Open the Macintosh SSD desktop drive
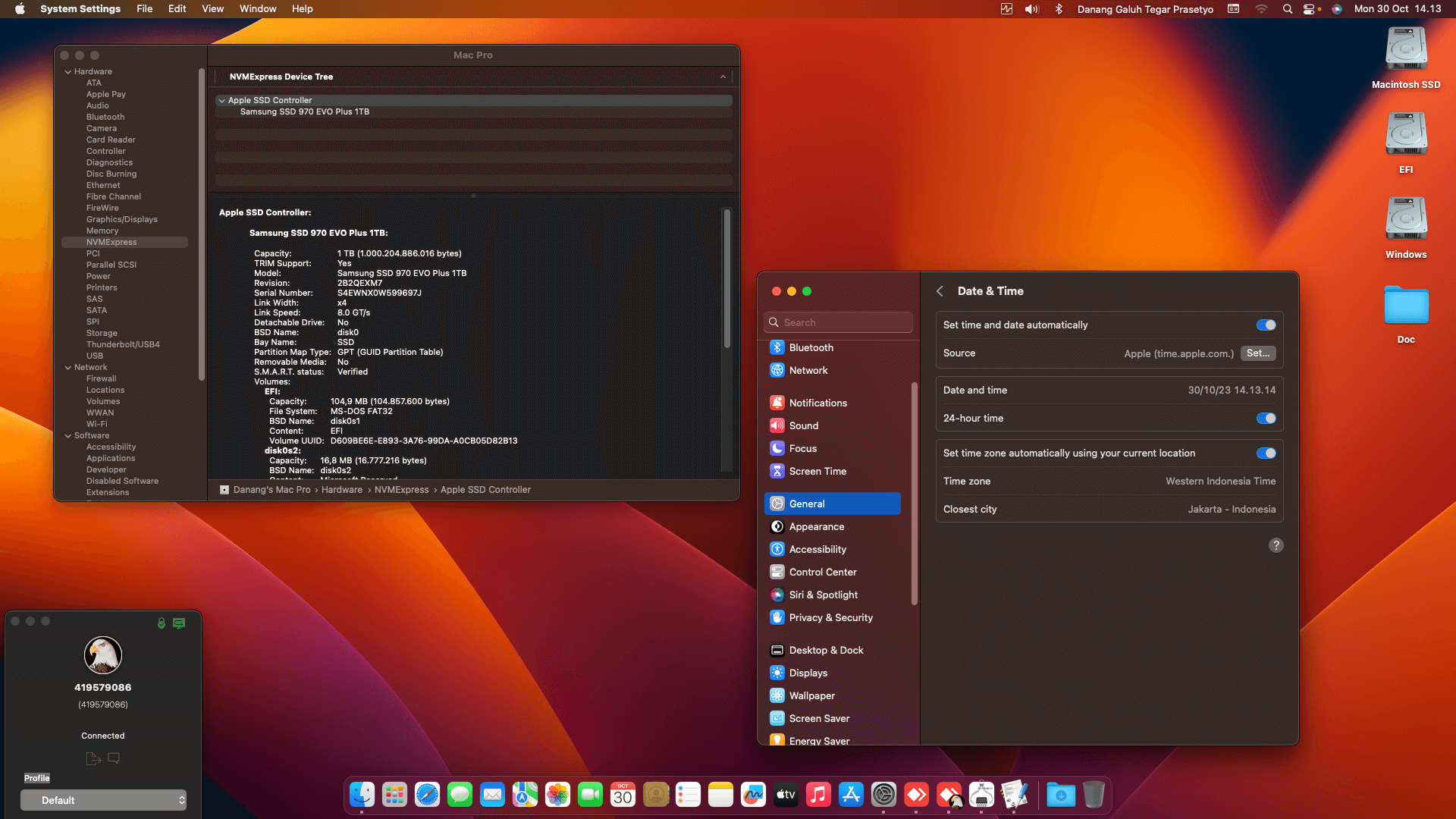This screenshot has width=1456, height=819. pos(1406,58)
